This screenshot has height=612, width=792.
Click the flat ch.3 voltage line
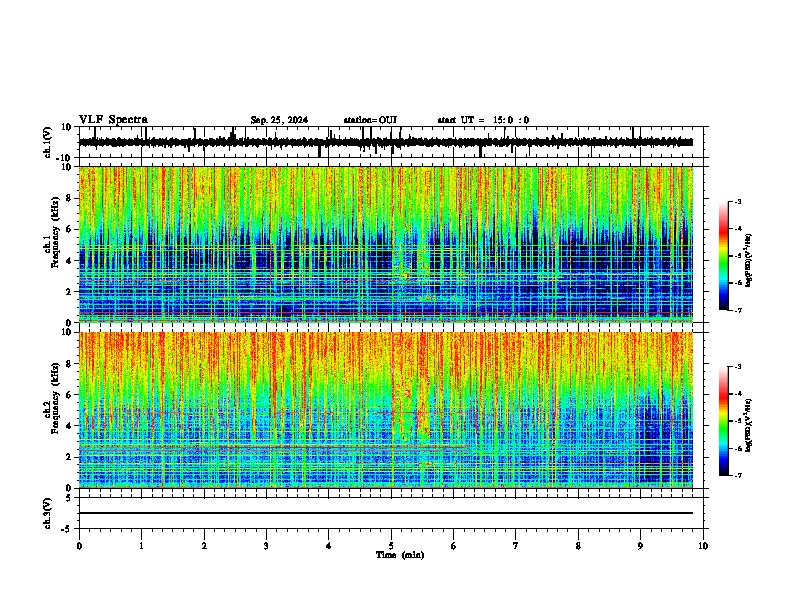[x=386, y=513]
